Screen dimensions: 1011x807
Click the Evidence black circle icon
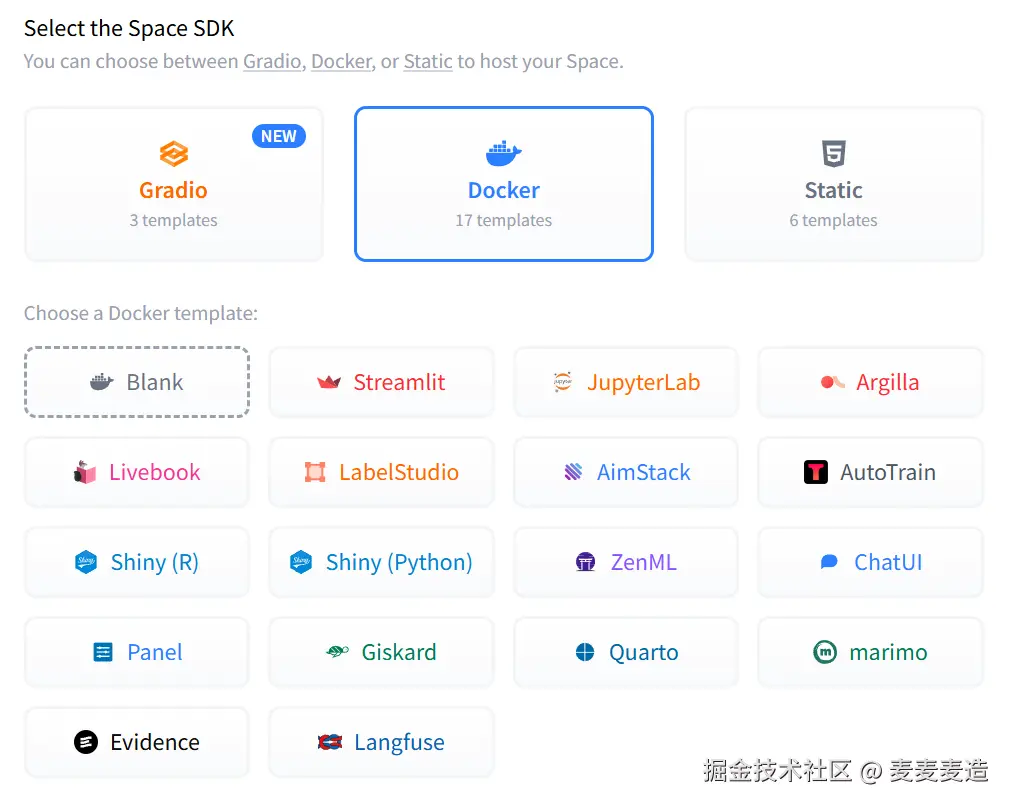[x=86, y=742]
